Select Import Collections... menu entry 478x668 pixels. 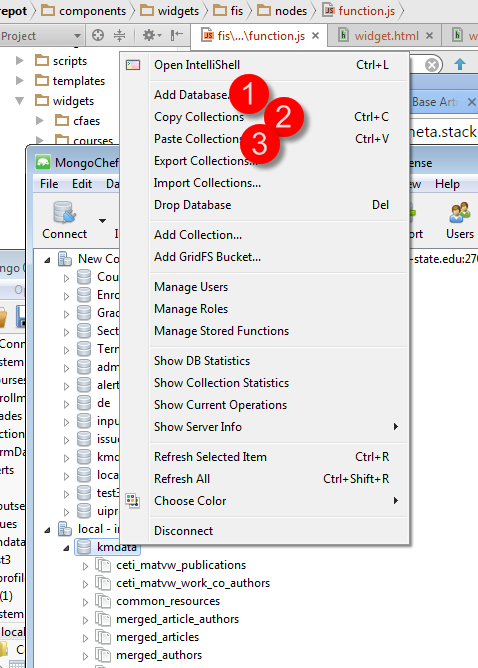[x=207, y=183]
